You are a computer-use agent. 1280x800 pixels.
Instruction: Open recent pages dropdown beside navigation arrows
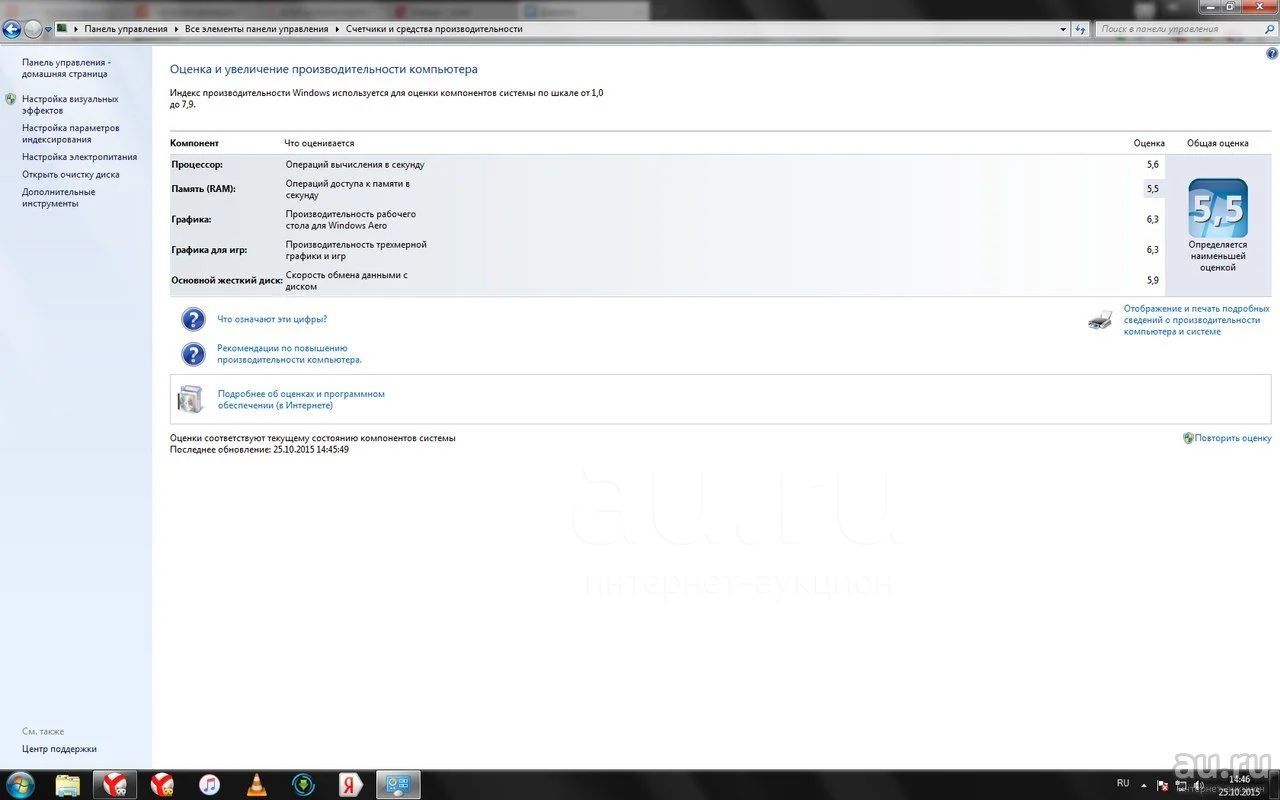(x=49, y=29)
